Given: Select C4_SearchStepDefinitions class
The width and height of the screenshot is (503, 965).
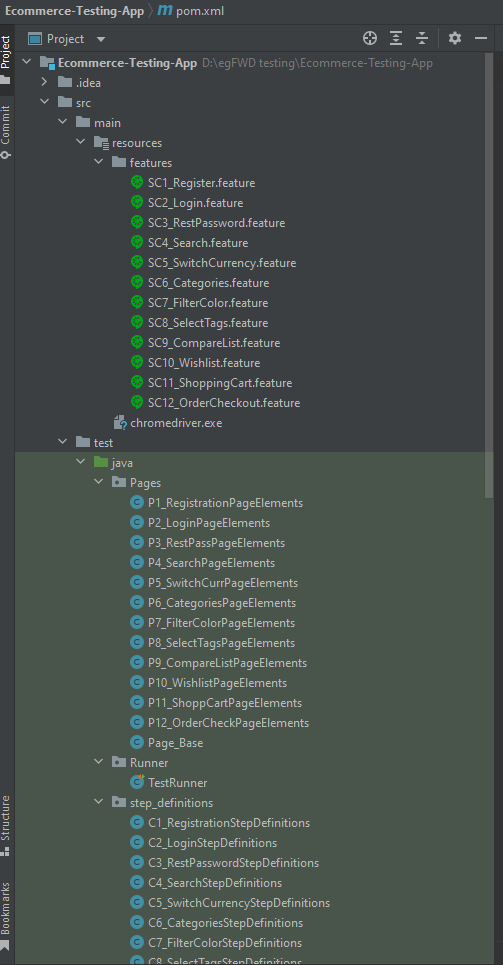Looking at the screenshot, I should 215,883.
